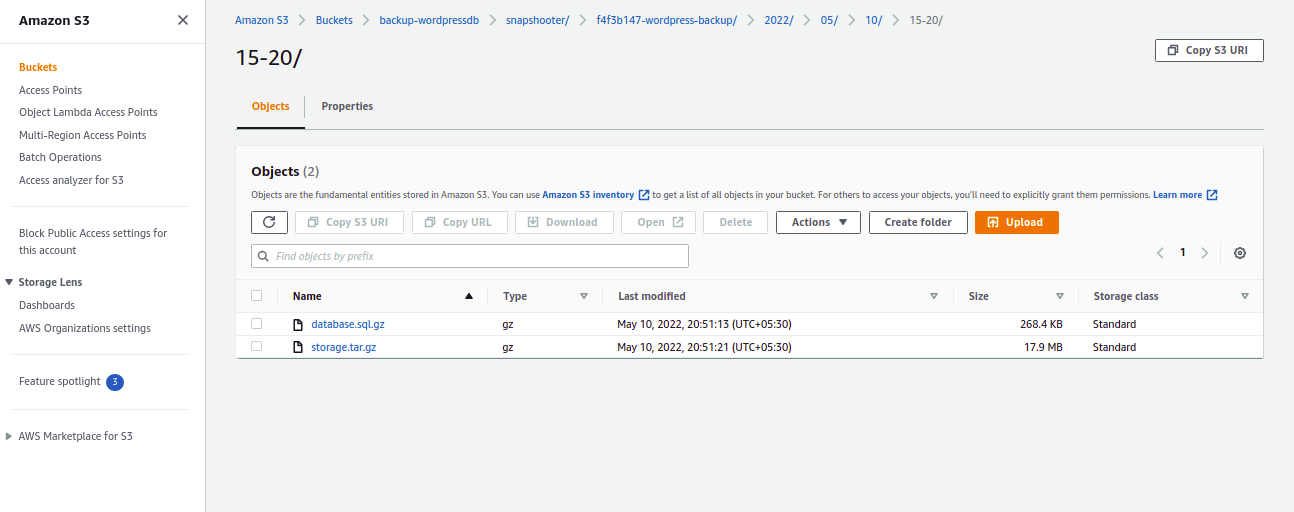Go to 05/ breadcrumb
The height and width of the screenshot is (512, 1294).
828,20
